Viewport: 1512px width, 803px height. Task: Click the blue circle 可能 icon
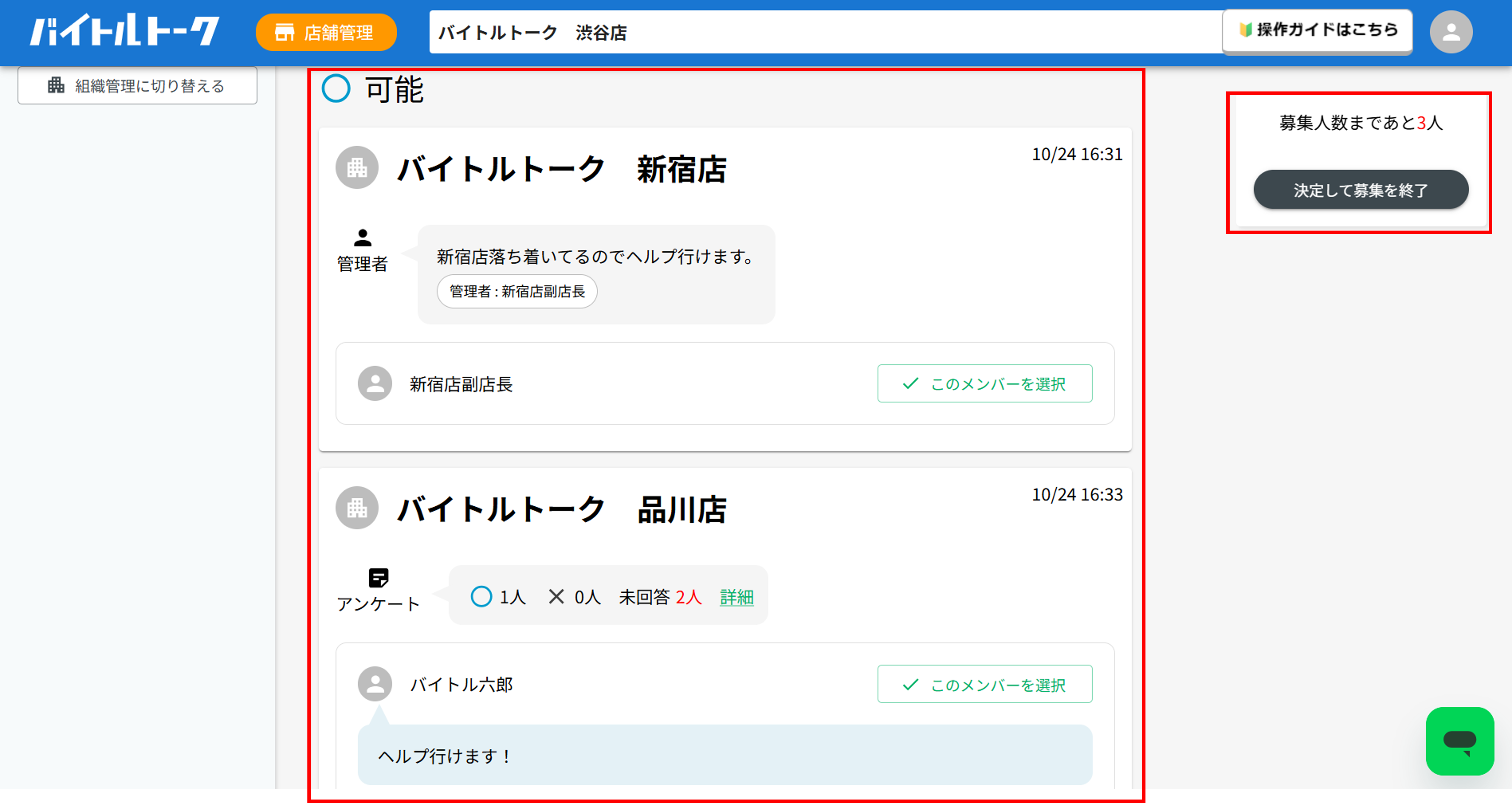pyautogui.click(x=336, y=89)
